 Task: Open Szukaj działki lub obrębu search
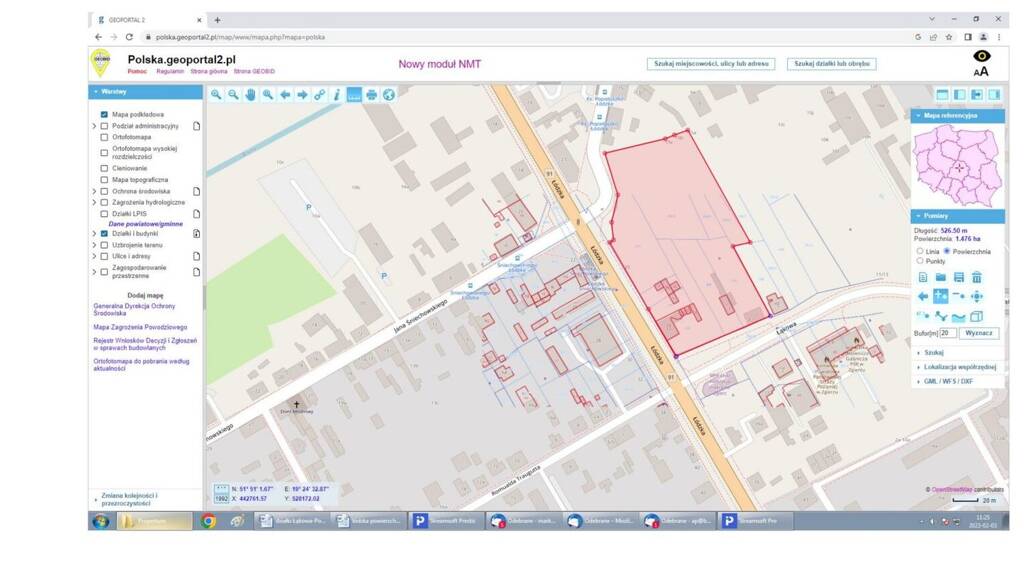[x=831, y=63]
